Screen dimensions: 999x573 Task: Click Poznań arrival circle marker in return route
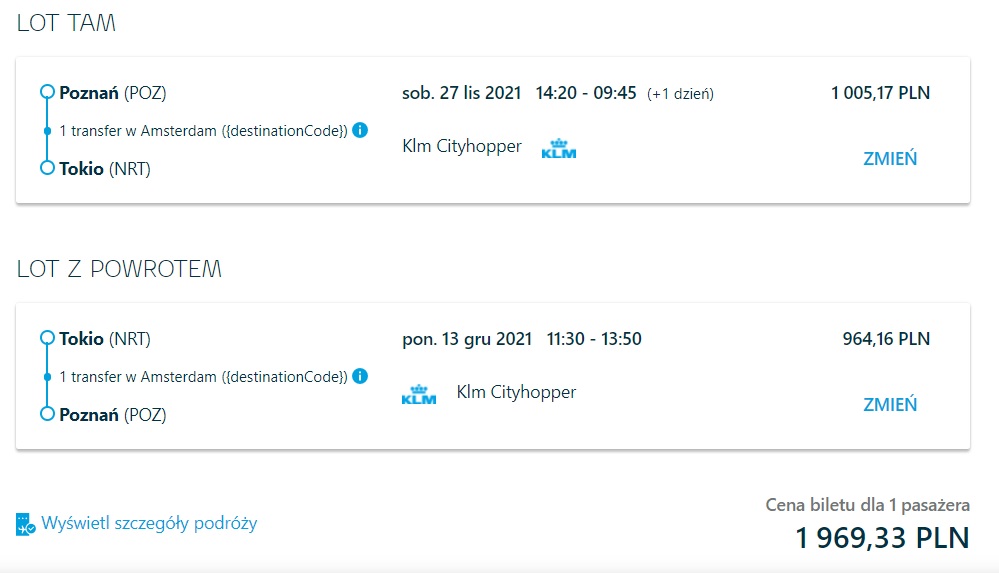[47, 414]
